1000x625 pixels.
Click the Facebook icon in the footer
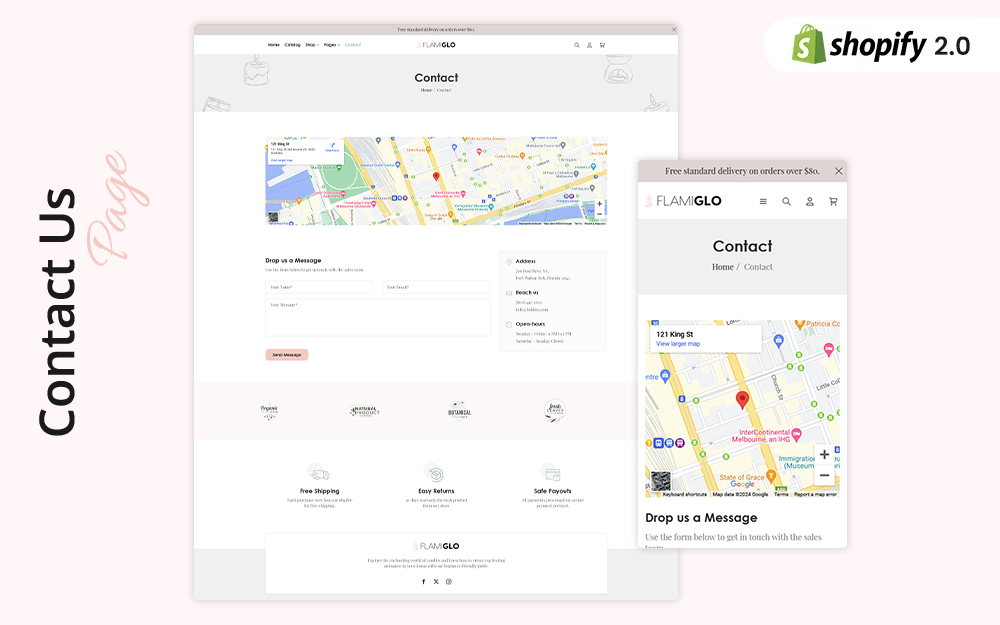pos(423,581)
